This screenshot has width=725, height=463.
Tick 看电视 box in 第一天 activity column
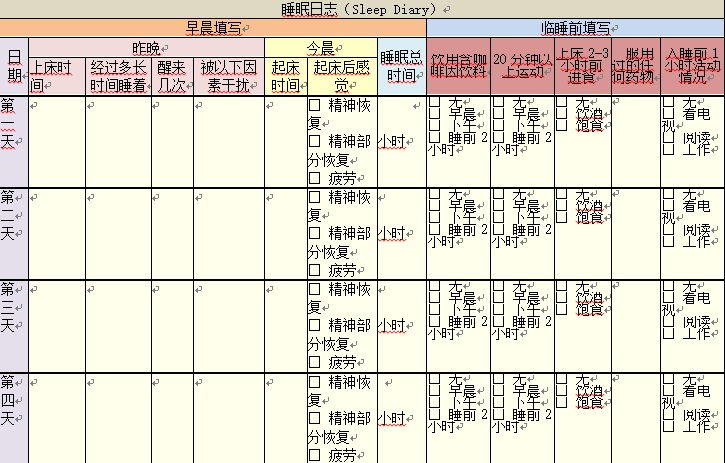(669, 113)
